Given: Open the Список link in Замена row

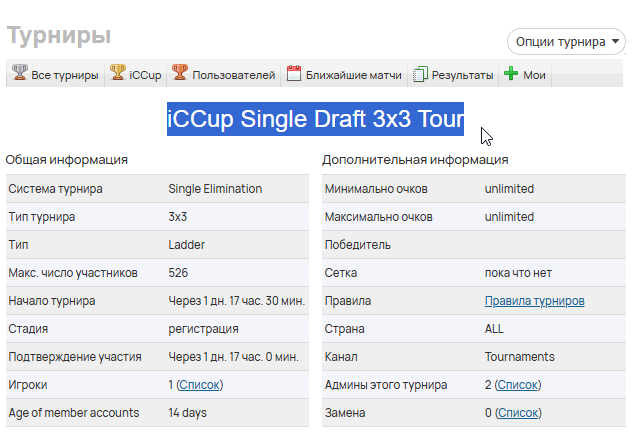Looking at the screenshot, I should coord(518,413).
